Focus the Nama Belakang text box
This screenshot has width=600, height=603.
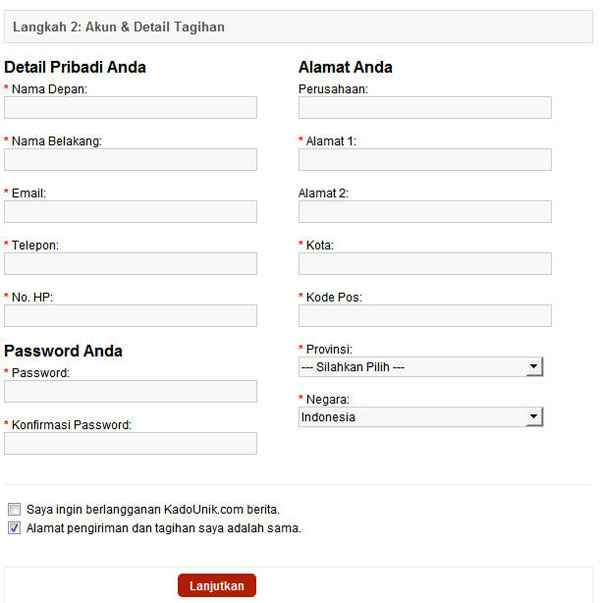point(130,160)
